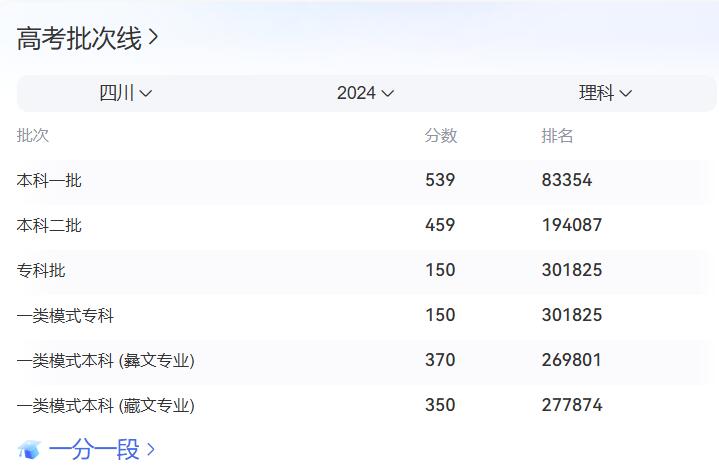Select 一类模式本科 (彝文专业) row label
719x476 pixels.
[105, 360]
